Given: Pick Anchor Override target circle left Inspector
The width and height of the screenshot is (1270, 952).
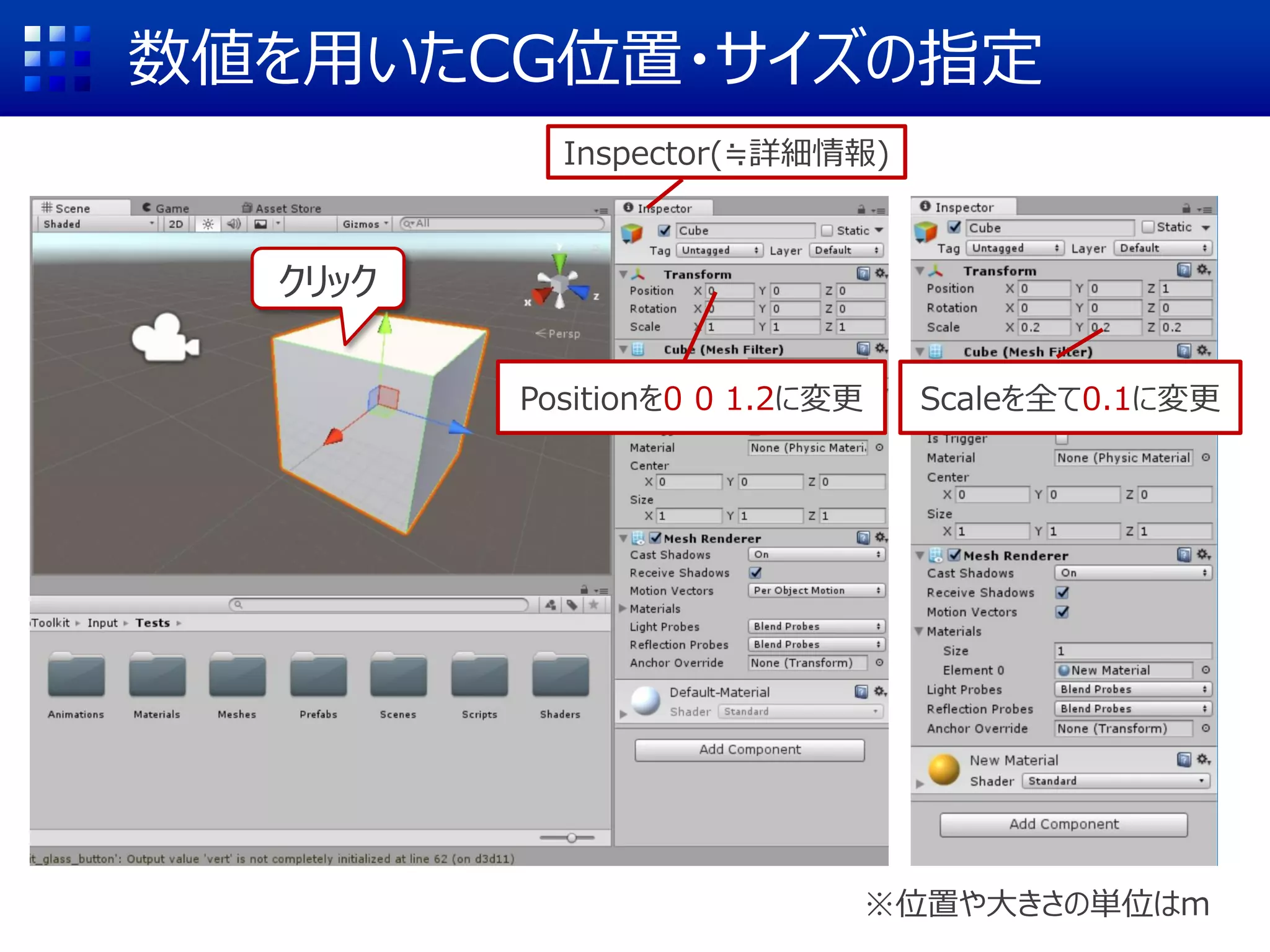Looking at the screenshot, I should 879,663.
